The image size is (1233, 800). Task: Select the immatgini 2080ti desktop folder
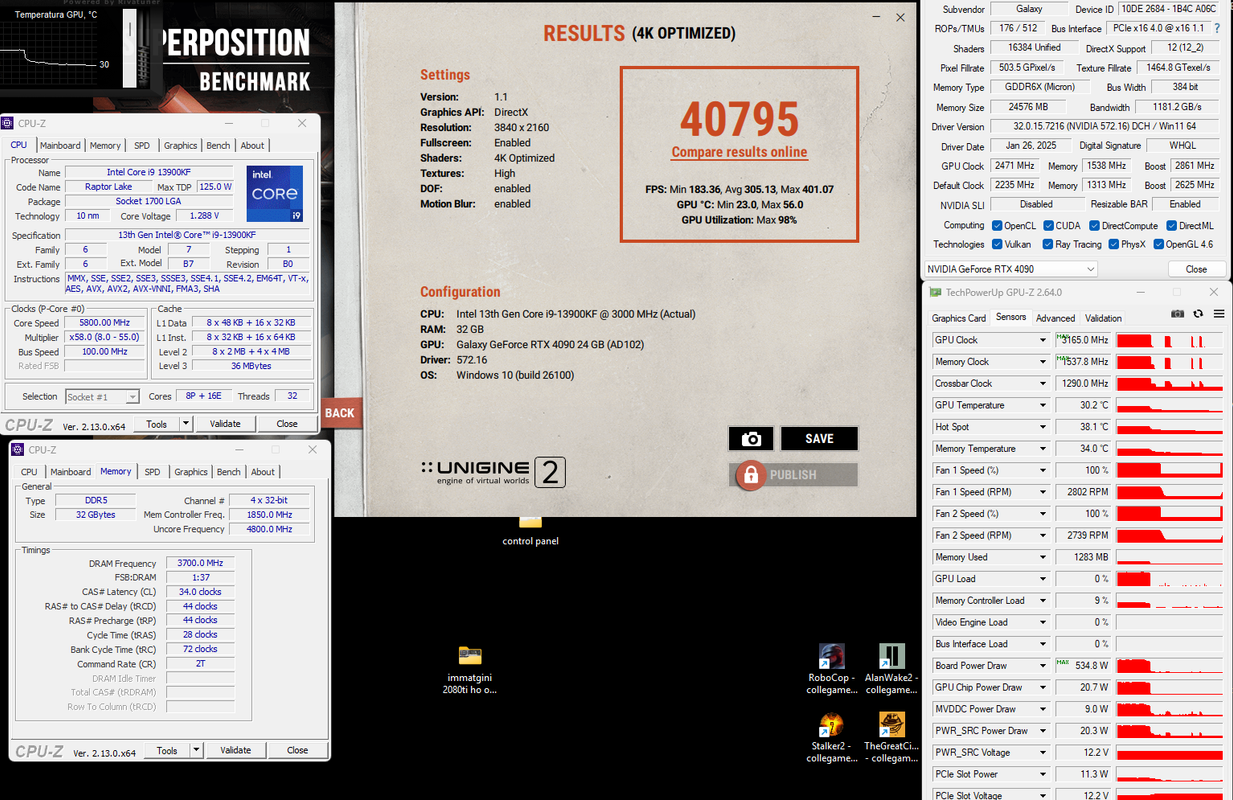(471, 668)
